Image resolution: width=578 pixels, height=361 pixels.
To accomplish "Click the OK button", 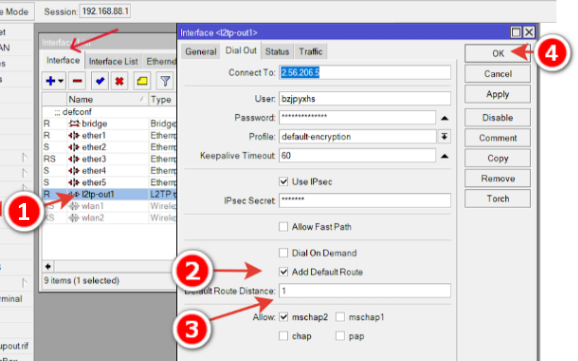I will click(498, 53).
